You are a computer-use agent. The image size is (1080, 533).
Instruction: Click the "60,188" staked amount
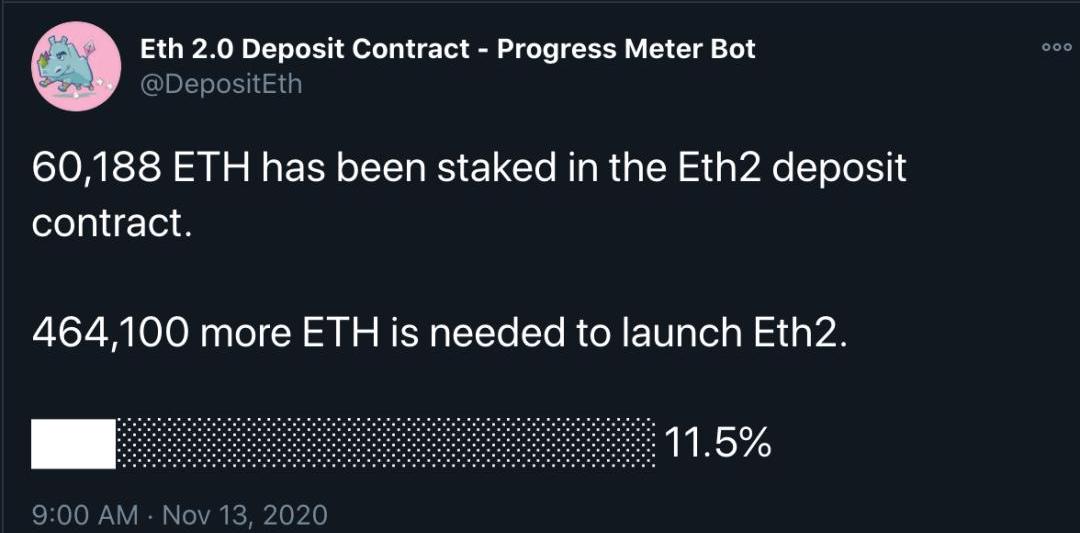point(97,167)
